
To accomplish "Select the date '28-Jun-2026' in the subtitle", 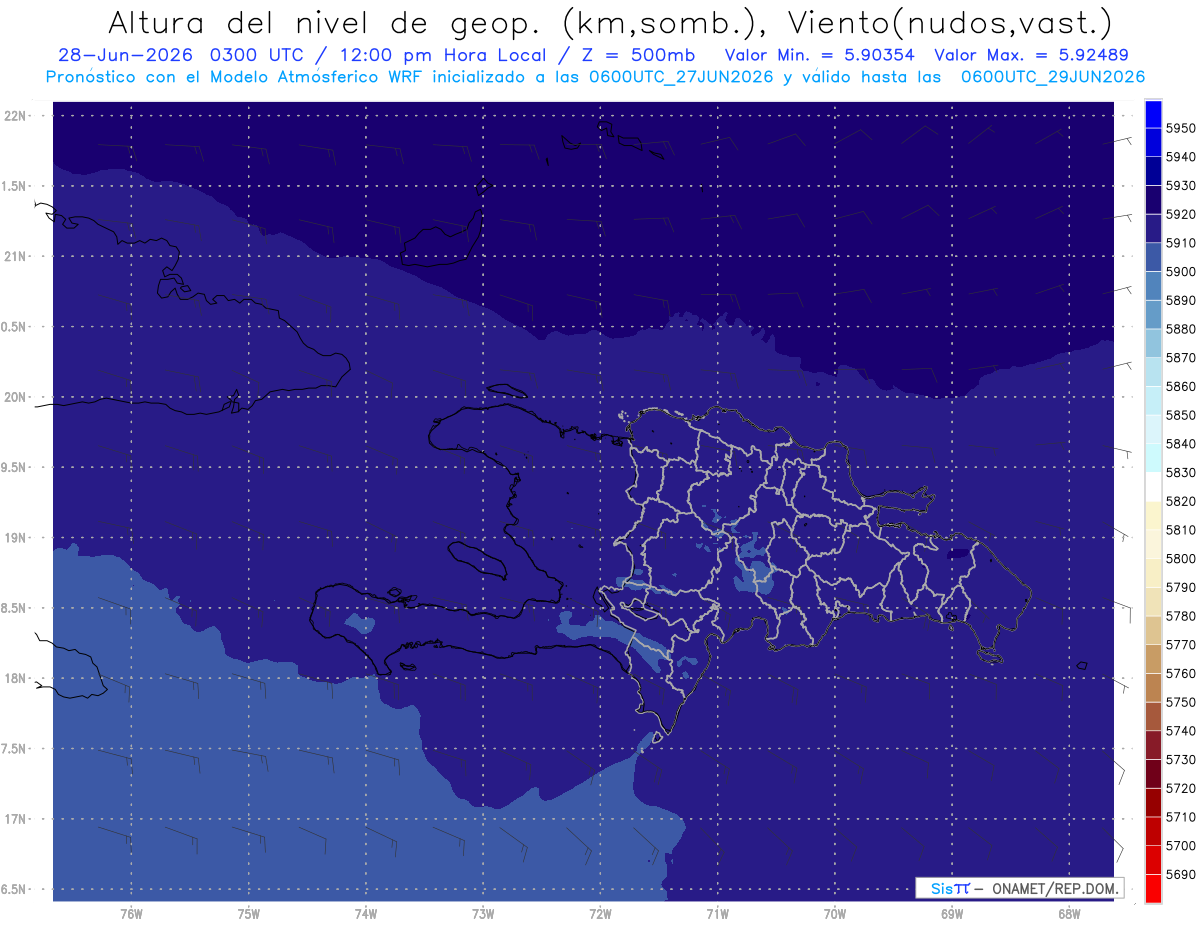I will [x=126, y=56].
